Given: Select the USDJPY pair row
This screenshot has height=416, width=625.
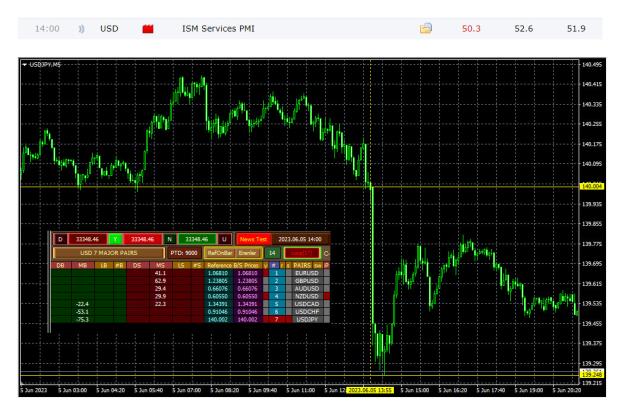Looking at the screenshot, I should click(307, 319).
